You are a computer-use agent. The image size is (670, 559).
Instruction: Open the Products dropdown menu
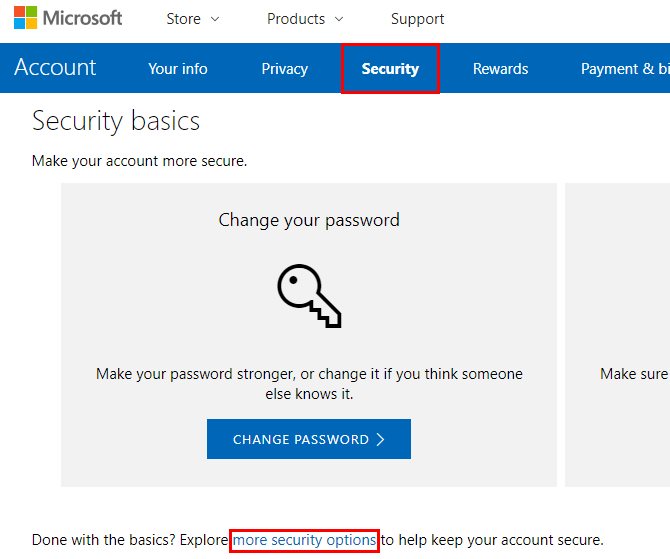296,19
